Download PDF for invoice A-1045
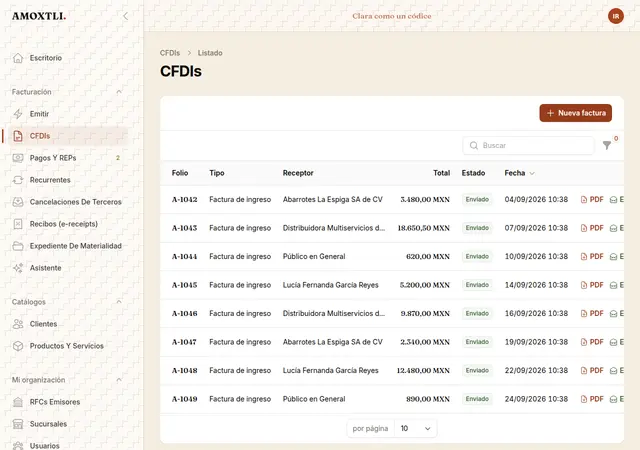The image size is (640, 450). point(592,285)
